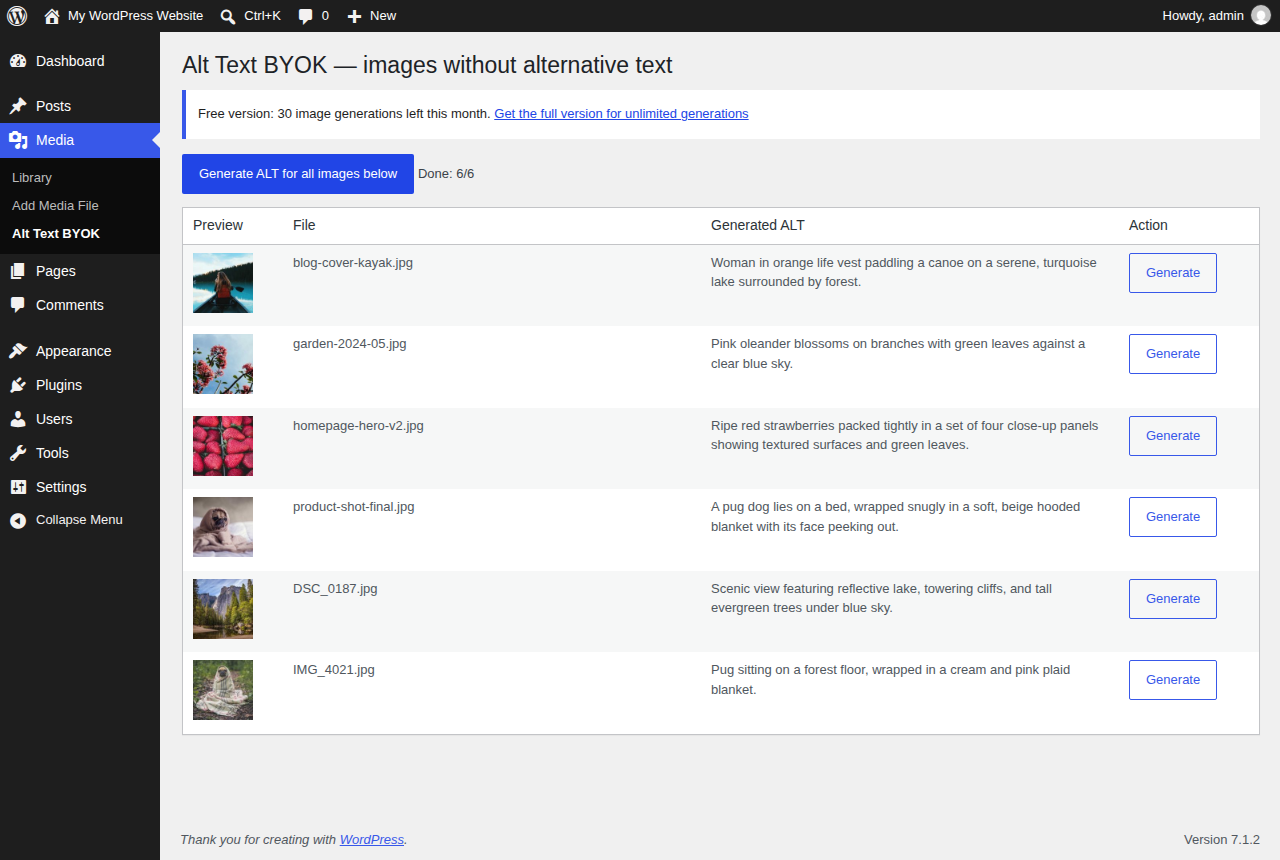Click Version 7.1.2 footer text
The width and height of the screenshot is (1280, 860).
pyautogui.click(x=1222, y=840)
